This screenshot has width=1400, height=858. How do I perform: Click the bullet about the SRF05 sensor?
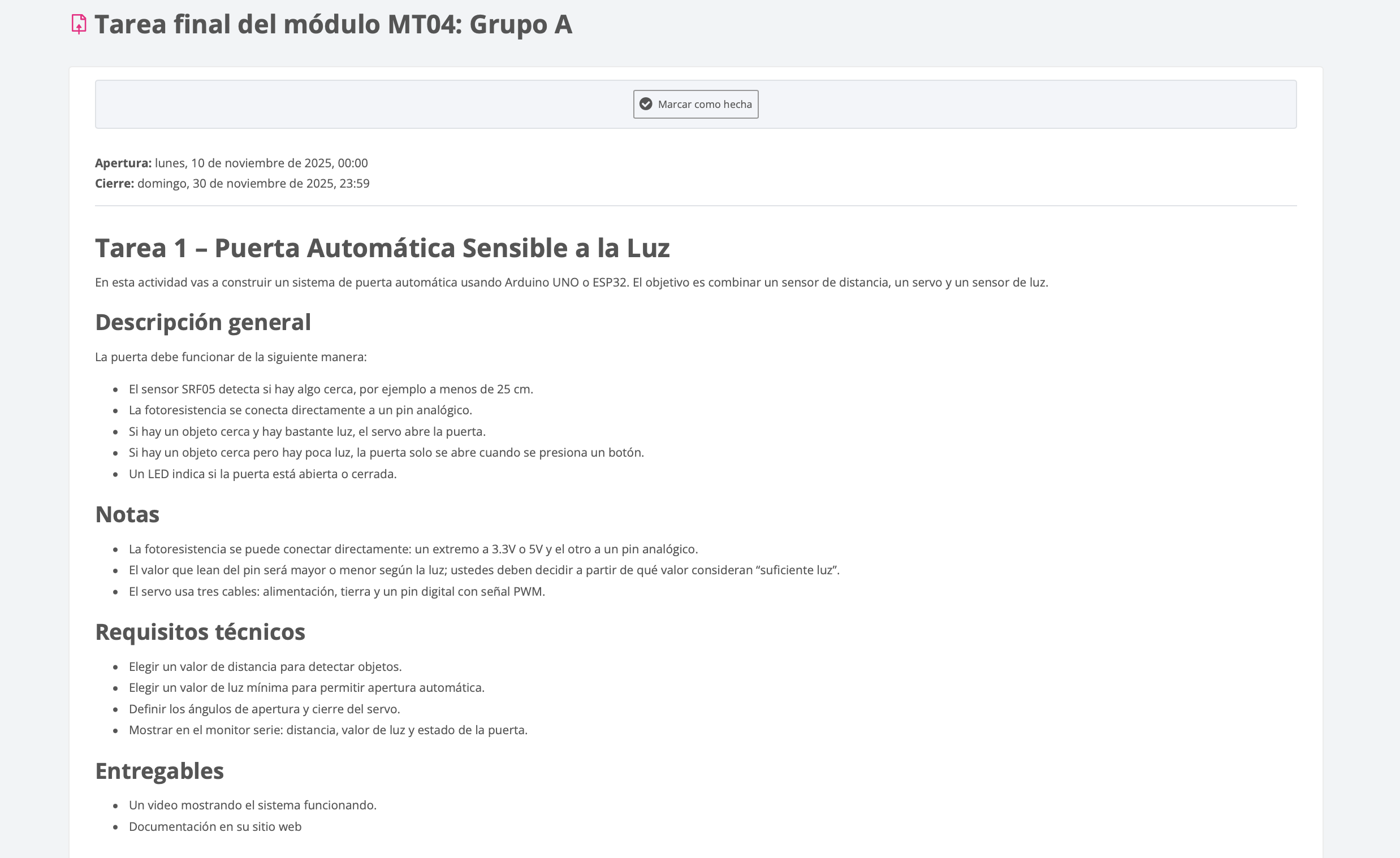[331, 389]
